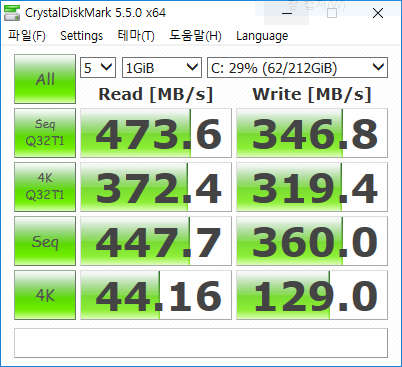Select the 4K Q32T1 read result 372.4
Image resolution: width=402 pixels, height=367 pixels.
pos(156,187)
